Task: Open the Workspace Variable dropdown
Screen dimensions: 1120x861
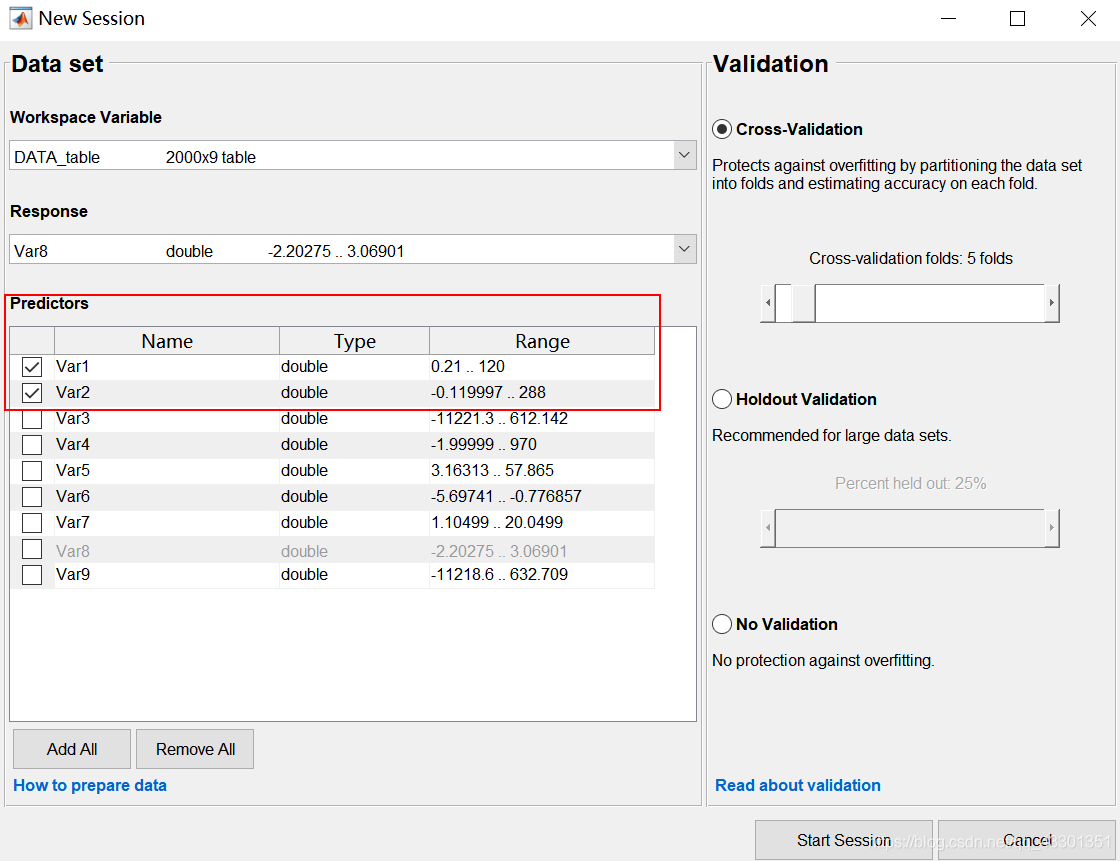Action: [684, 156]
